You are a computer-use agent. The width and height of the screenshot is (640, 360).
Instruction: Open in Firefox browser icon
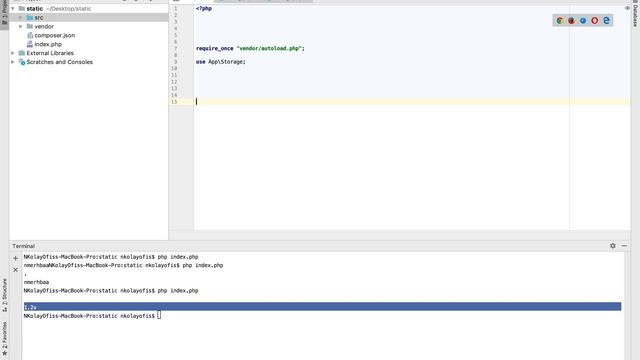click(x=571, y=20)
